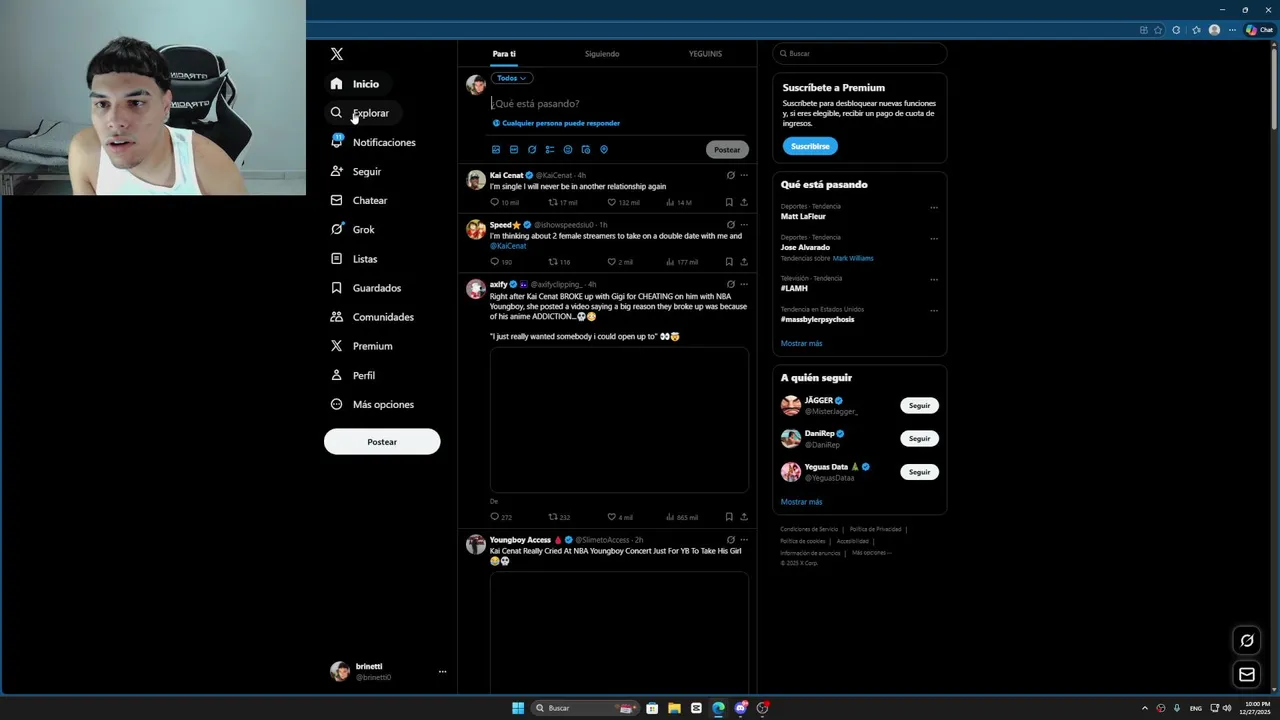Favorite this page with star icon

click(1158, 30)
